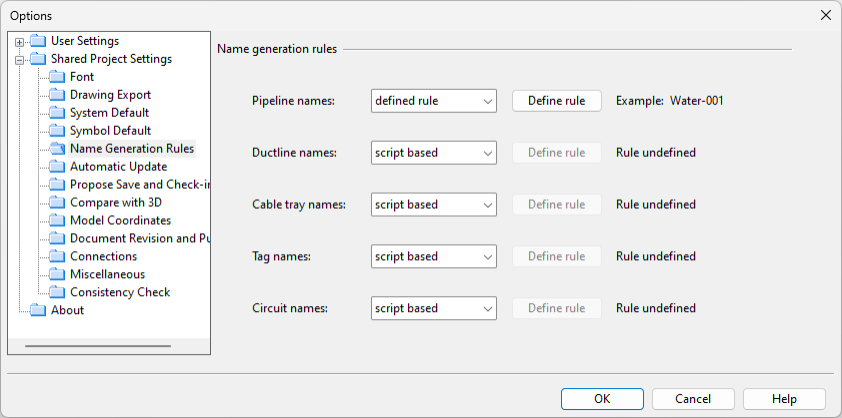Click the Symbol Default folder icon
Image resolution: width=842 pixels, height=418 pixels.
(x=58, y=131)
